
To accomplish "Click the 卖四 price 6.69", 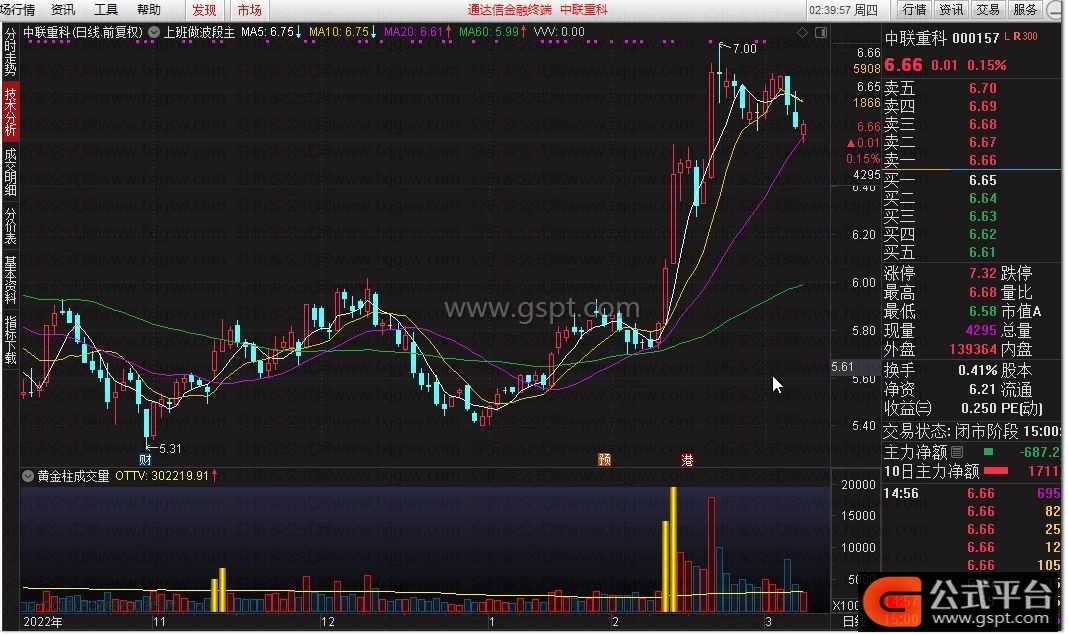I will click(x=982, y=106).
